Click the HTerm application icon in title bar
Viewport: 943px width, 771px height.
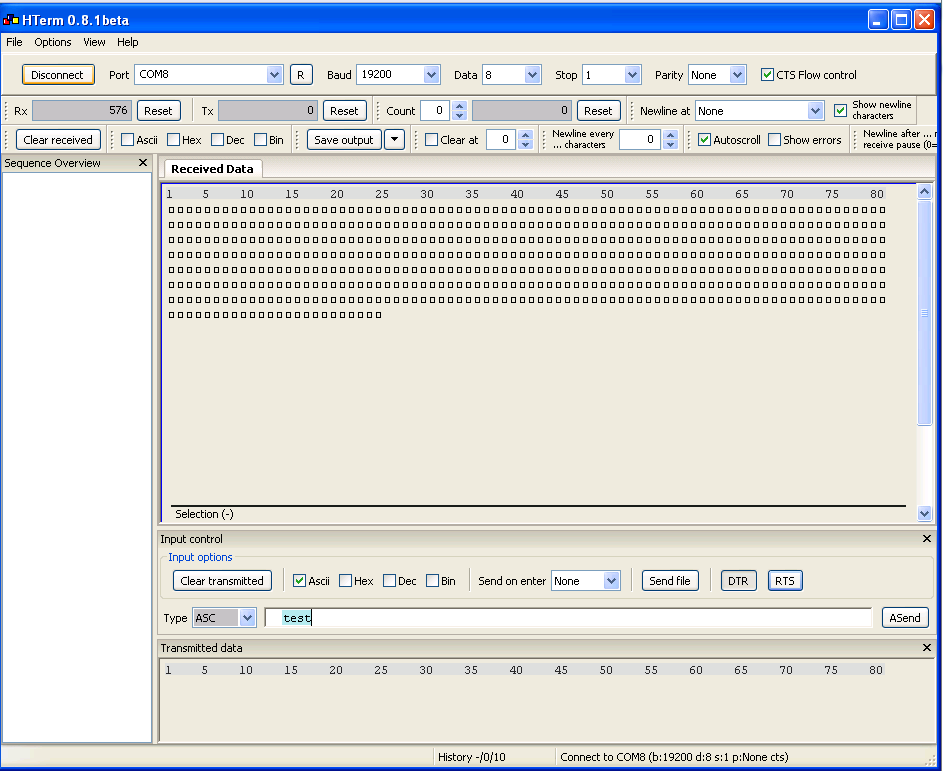pyautogui.click(x=11, y=20)
